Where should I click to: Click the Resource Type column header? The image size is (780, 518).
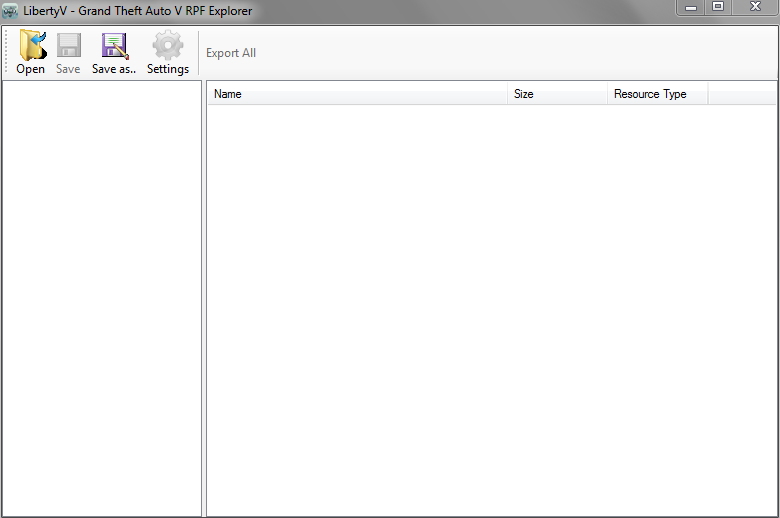(x=656, y=94)
